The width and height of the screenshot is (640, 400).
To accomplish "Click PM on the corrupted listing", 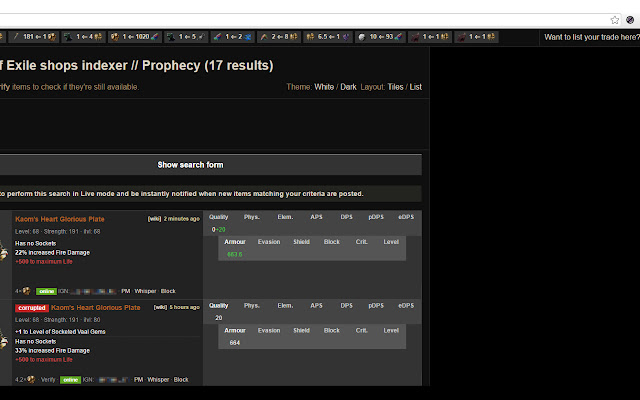I will point(139,380).
